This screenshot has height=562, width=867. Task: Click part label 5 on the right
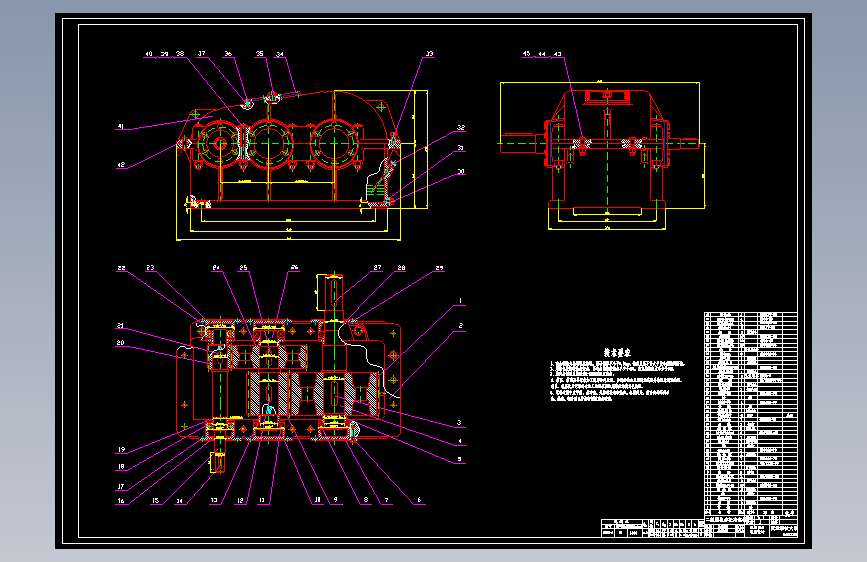[459, 459]
